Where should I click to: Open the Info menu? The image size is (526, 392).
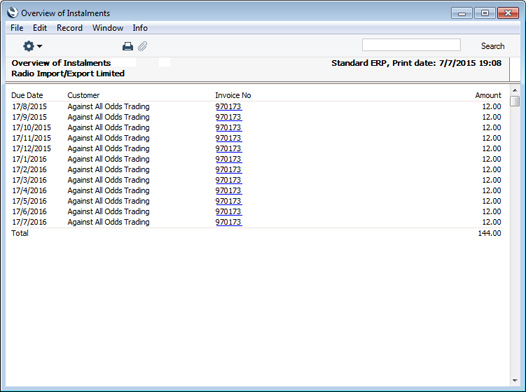pyautogui.click(x=140, y=28)
